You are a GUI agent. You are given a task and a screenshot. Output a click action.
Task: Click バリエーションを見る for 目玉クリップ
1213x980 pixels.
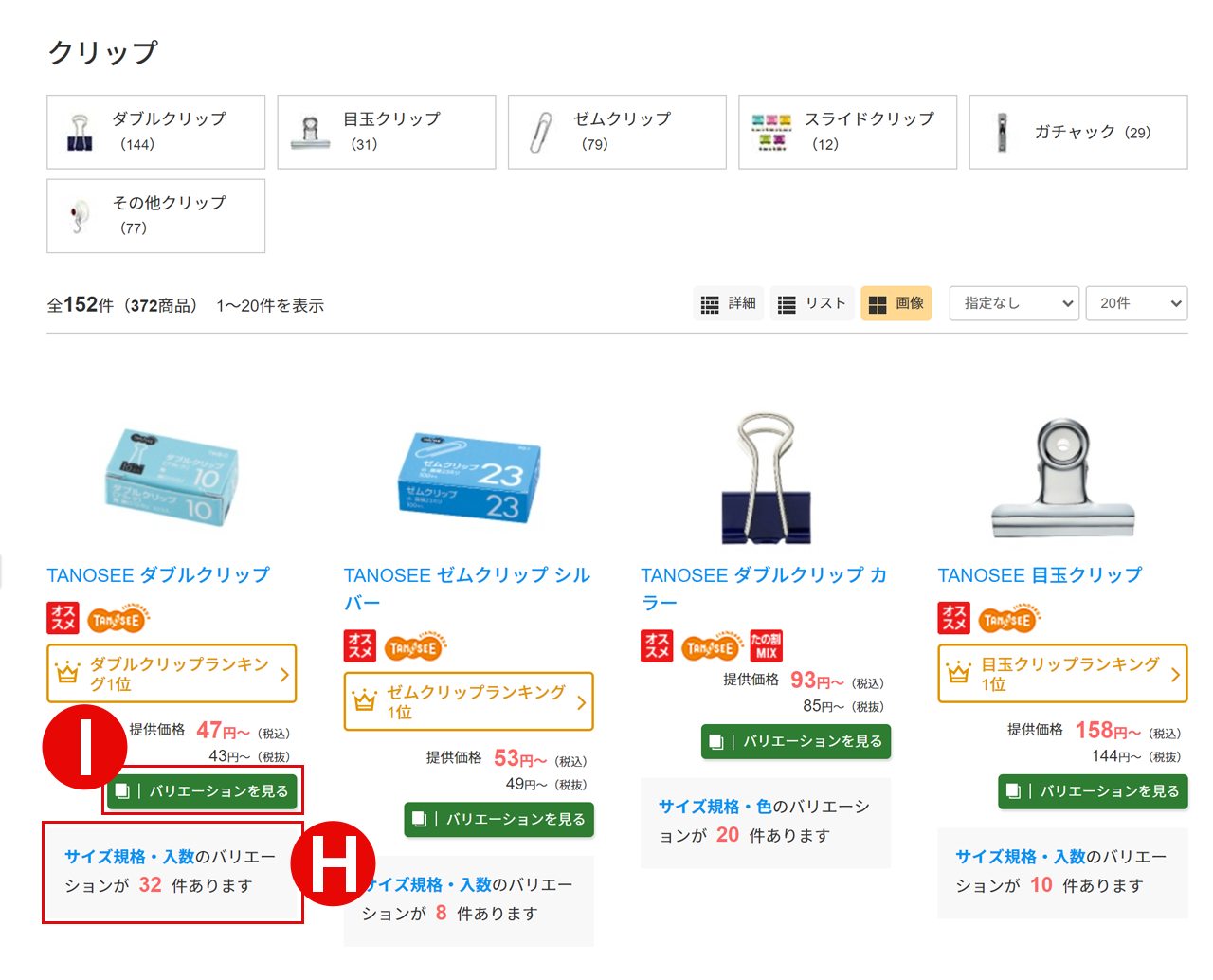(x=1093, y=790)
